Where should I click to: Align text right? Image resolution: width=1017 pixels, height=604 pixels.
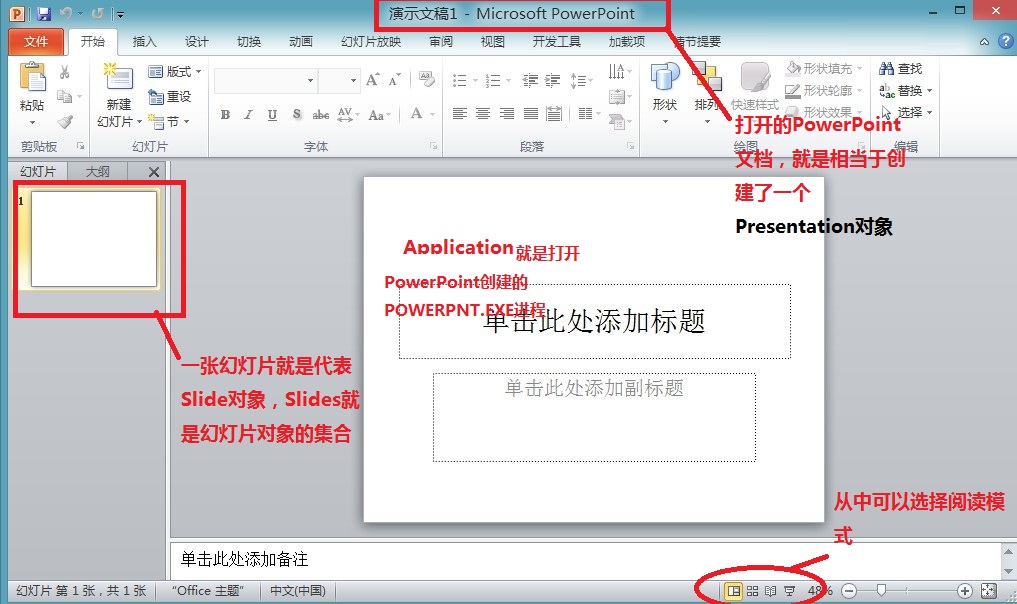507,114
